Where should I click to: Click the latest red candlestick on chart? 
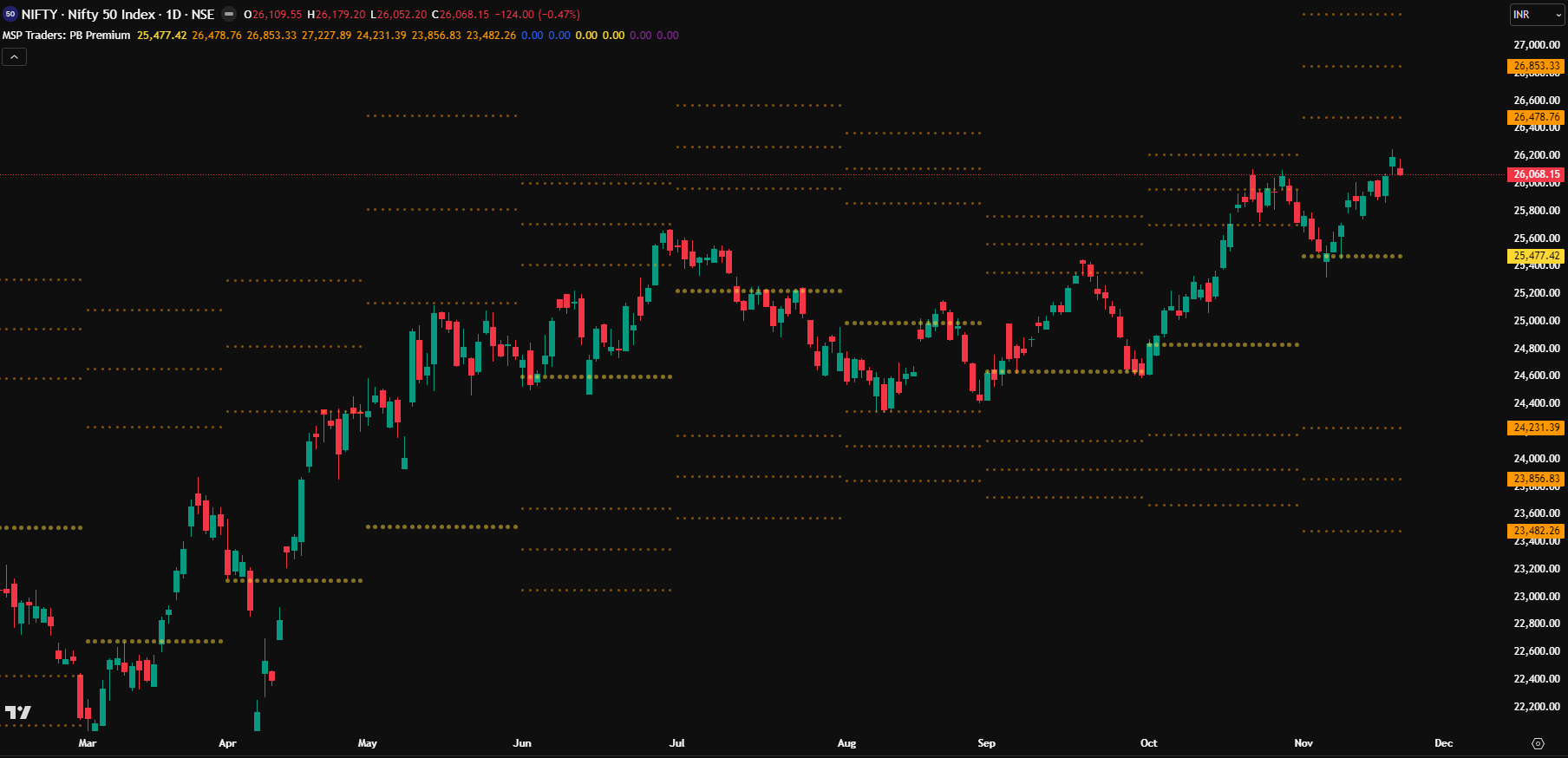point(1400,171)
